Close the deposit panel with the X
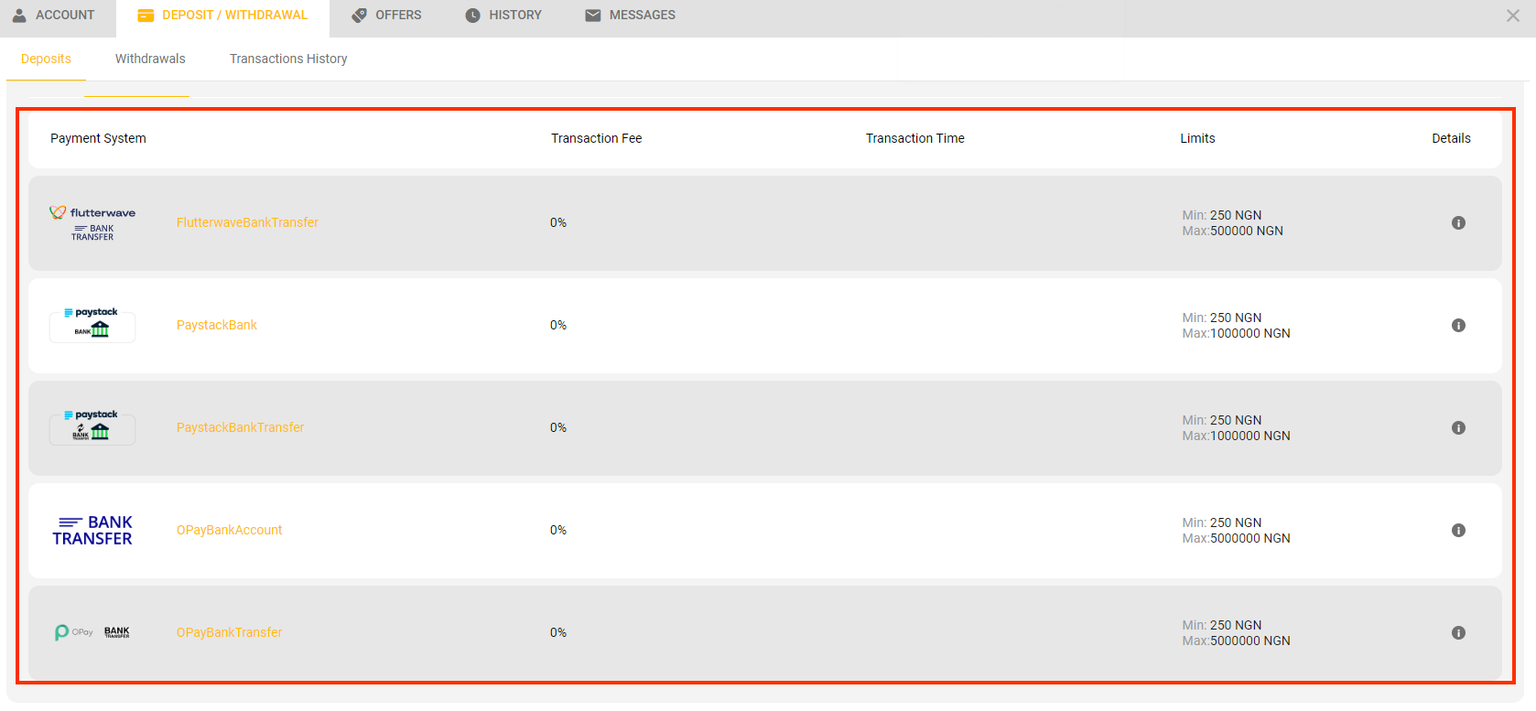The width and height of the screenshot is (1536, 711). point(1513,15)
